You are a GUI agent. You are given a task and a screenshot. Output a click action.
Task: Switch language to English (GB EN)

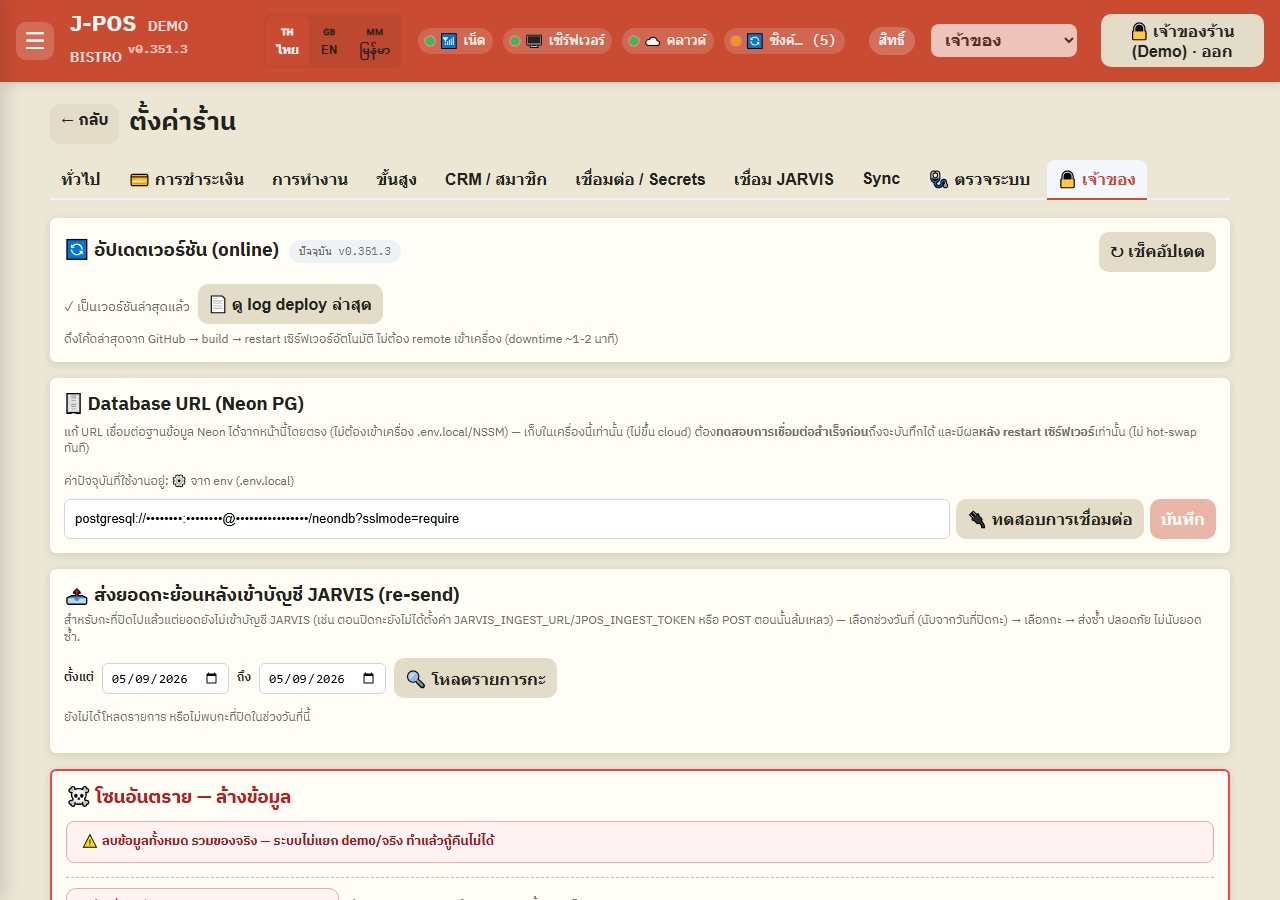point(329,41)
